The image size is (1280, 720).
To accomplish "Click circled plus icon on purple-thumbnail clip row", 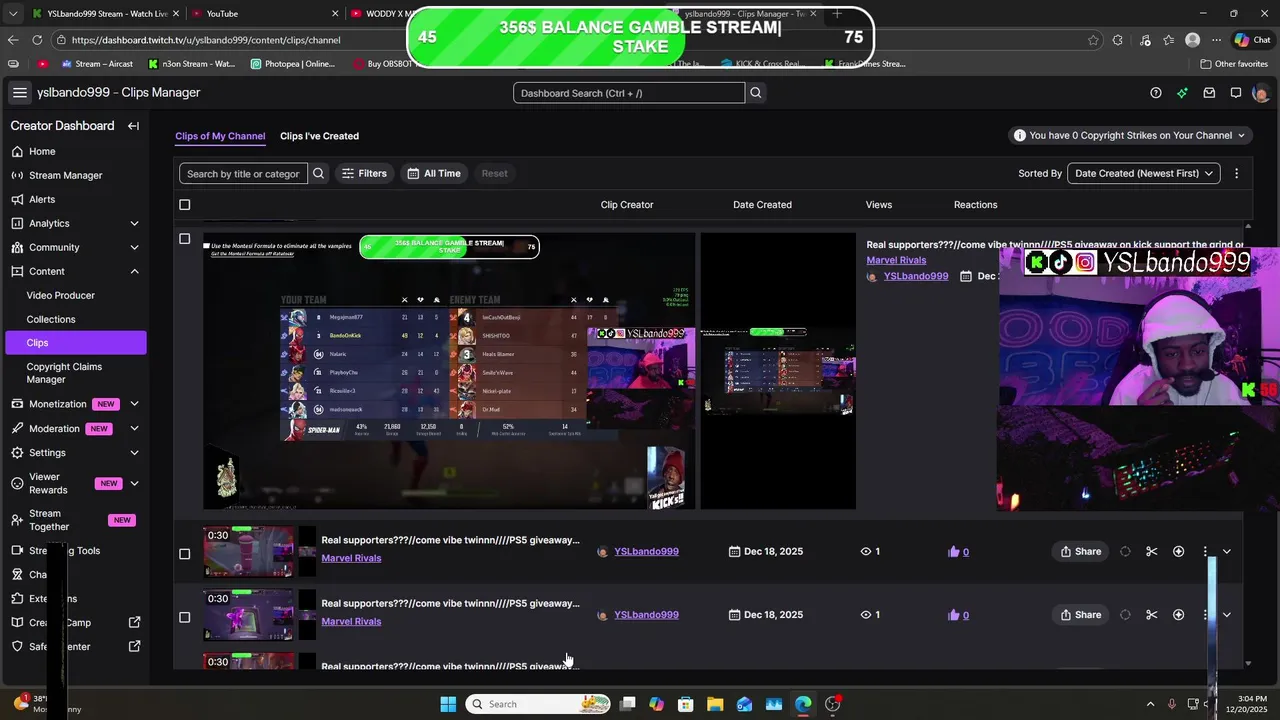I will tap(1178, 615).
